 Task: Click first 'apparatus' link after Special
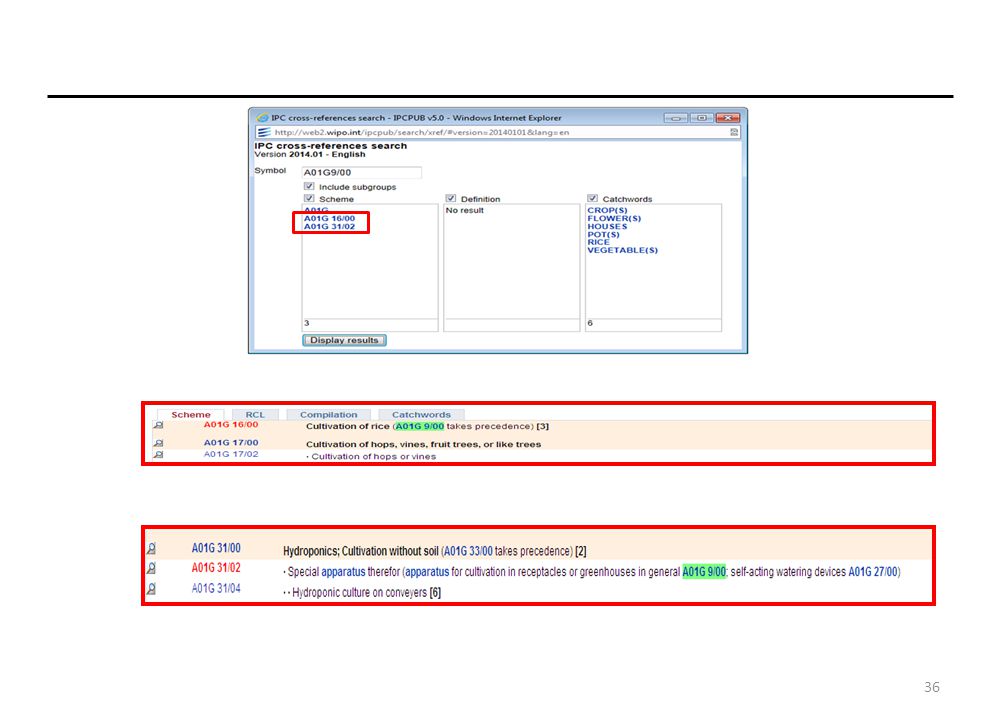click(x=343, y=571)
